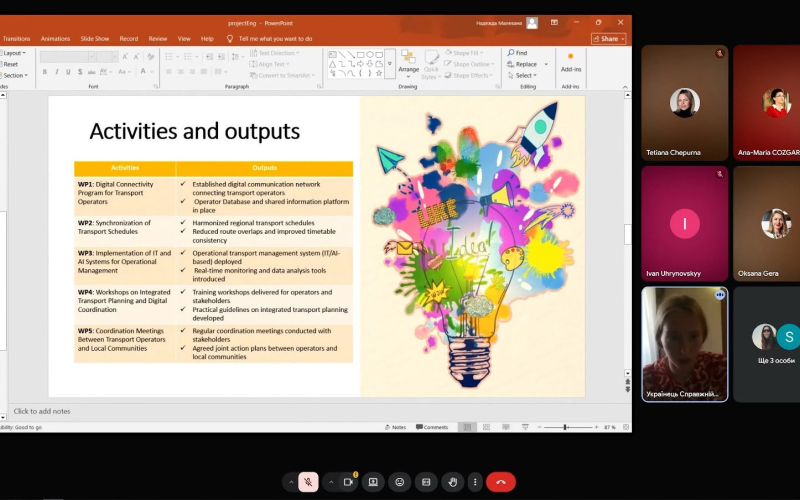The image size is (800, 500).
Task: Click the Arrange icon in Drawing group
Action: pyautogui.click(x=408, y=62)
